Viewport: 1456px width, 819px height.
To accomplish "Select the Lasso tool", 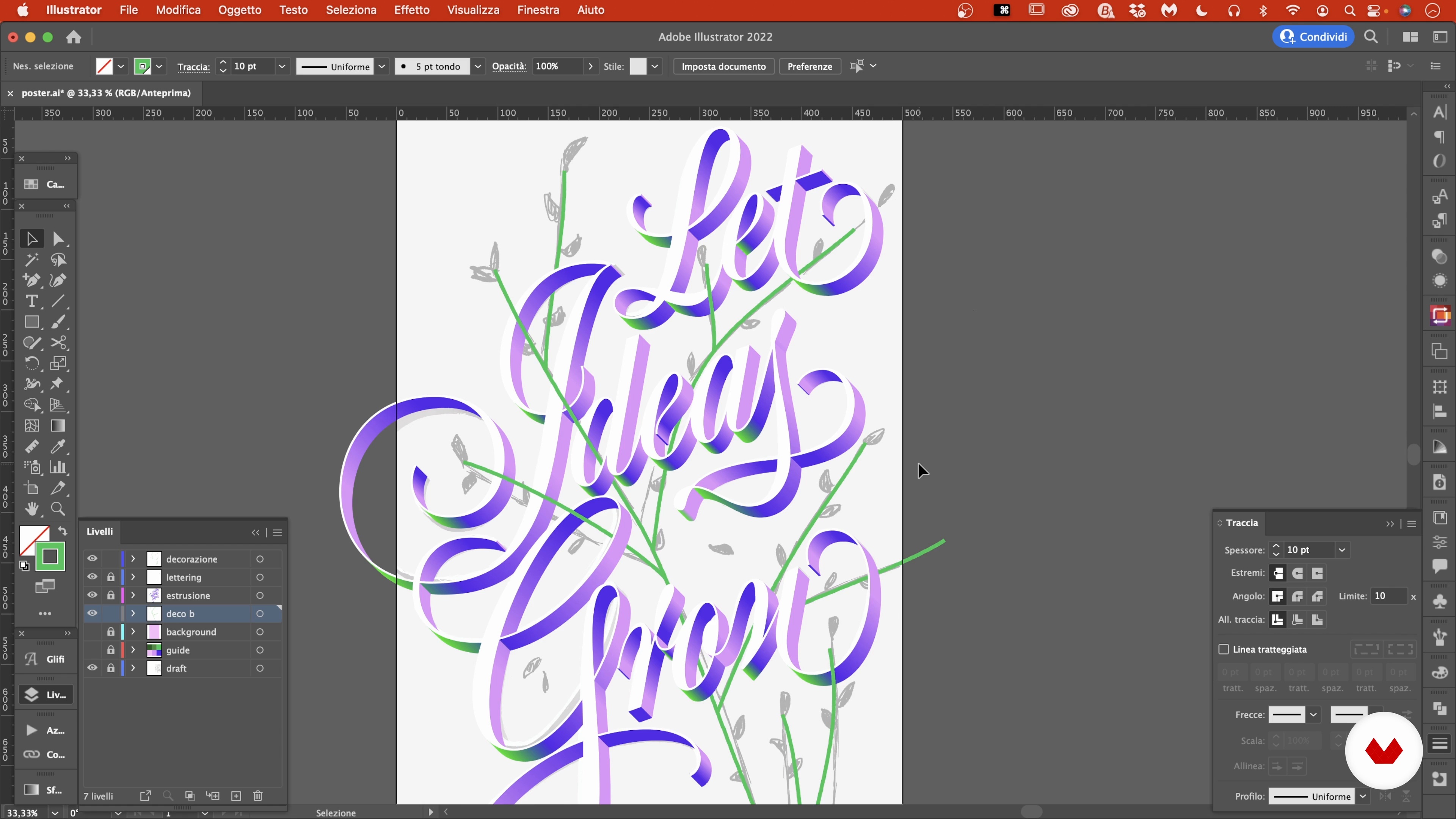I will [58, 260].
